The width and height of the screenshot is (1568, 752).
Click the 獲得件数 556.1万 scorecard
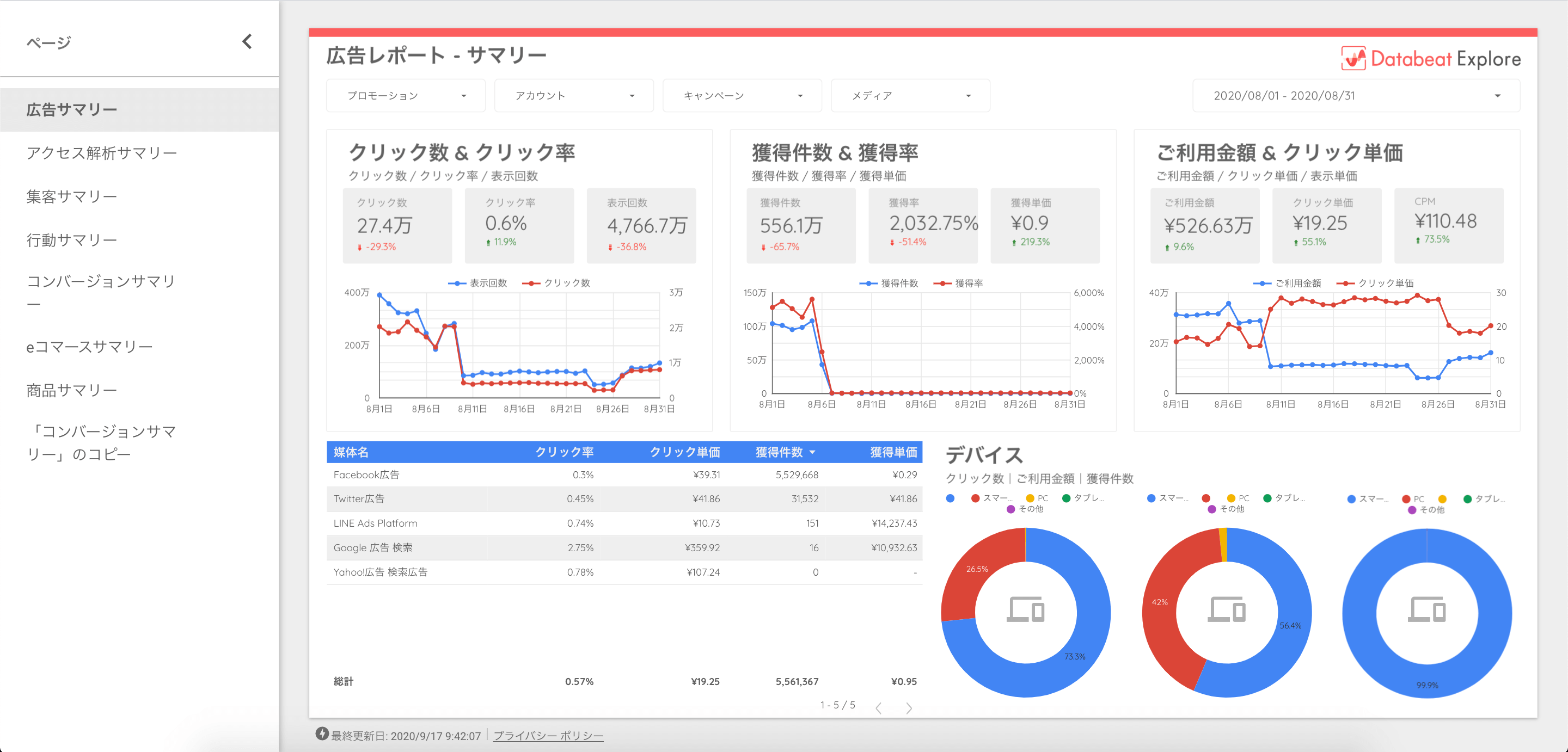(x=801, y=225)
